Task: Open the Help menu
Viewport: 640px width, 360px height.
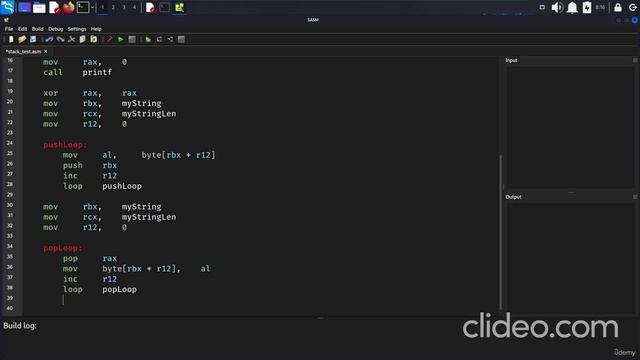Action: tap(96, 29)
